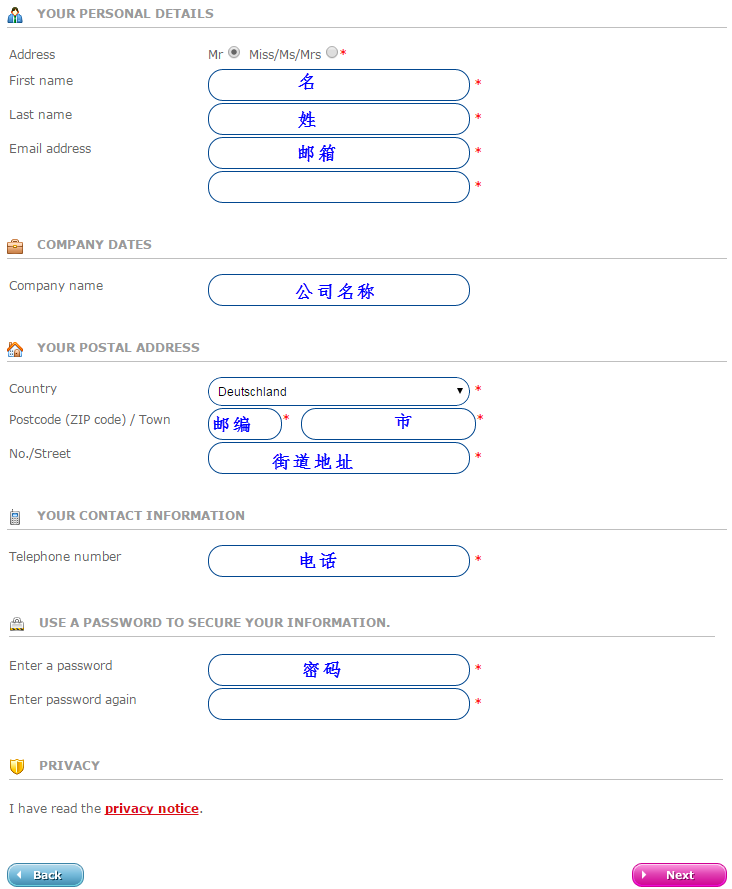732x889 pixels.
Task: Click the Next button
Action: (679, 875)
